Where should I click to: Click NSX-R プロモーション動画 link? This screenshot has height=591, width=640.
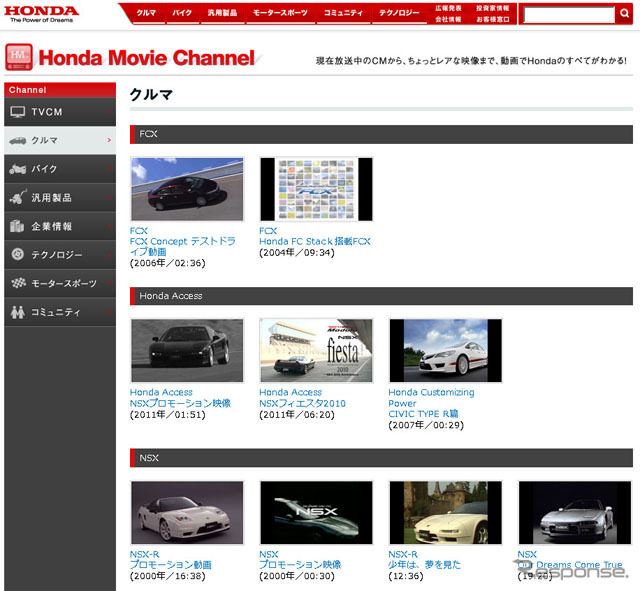[171, 565]
